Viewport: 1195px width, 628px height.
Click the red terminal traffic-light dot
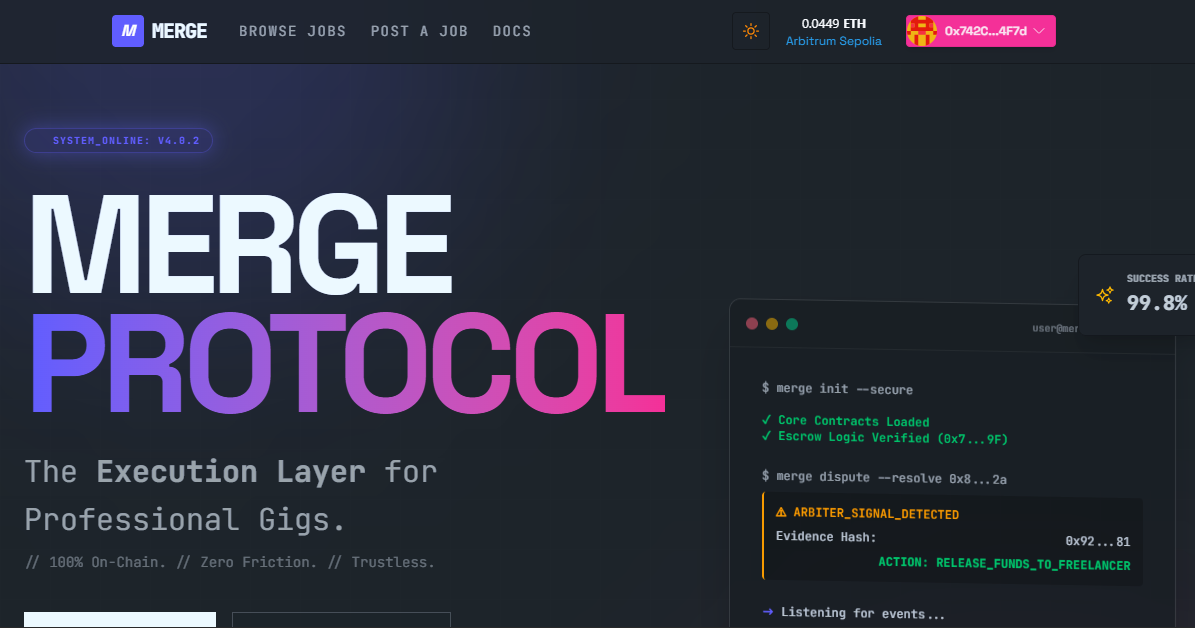point(751,324)
